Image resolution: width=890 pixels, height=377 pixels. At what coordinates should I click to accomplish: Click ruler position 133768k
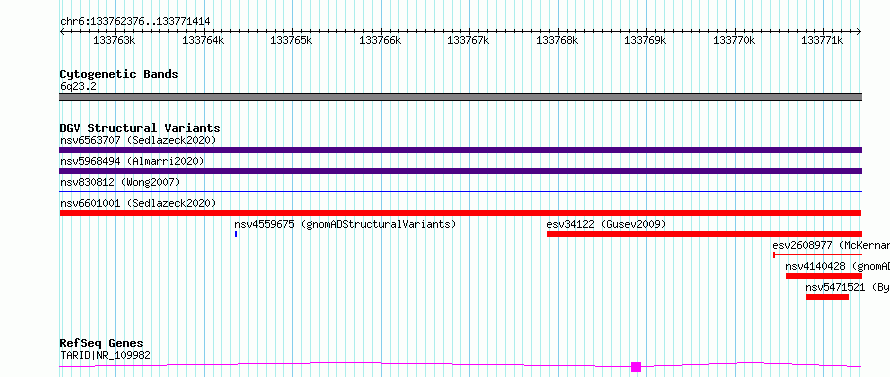(557, 40)
